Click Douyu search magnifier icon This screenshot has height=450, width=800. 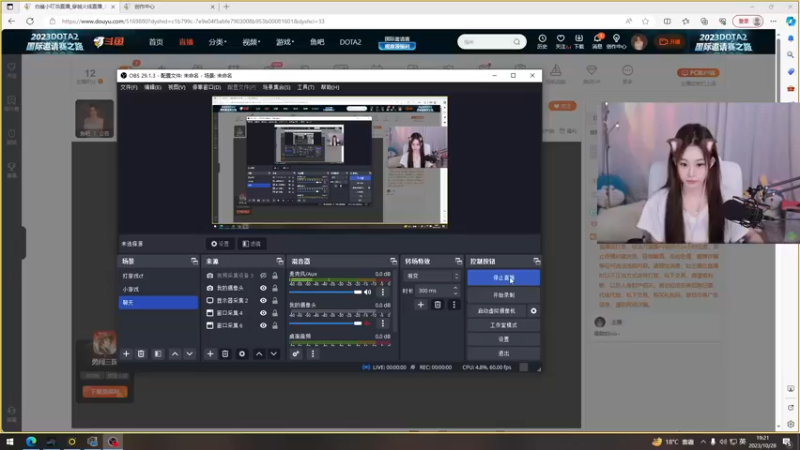coord(517,42)
